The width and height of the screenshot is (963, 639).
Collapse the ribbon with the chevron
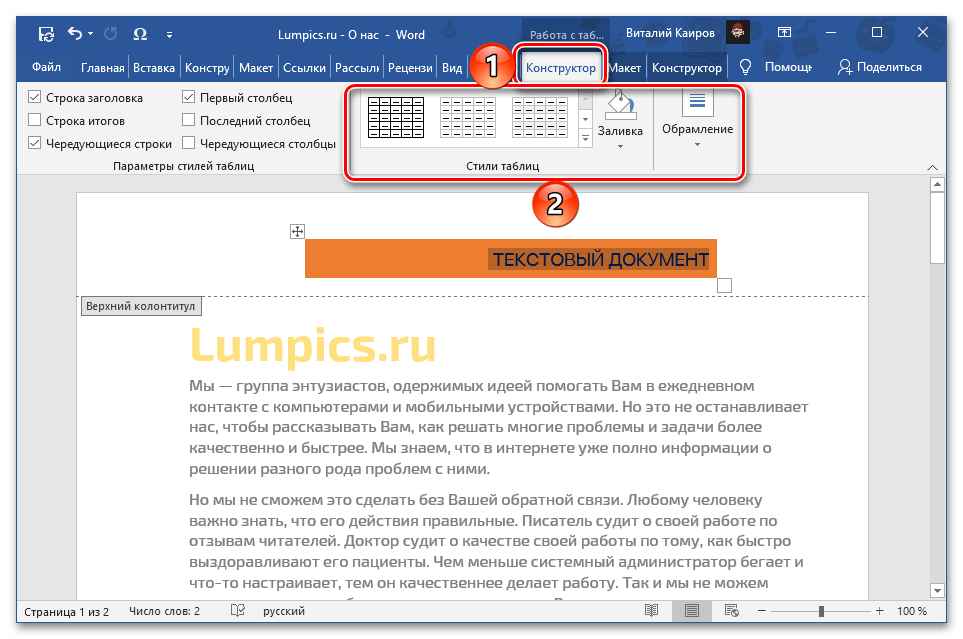pyautogui.click(x=932, y=167)
